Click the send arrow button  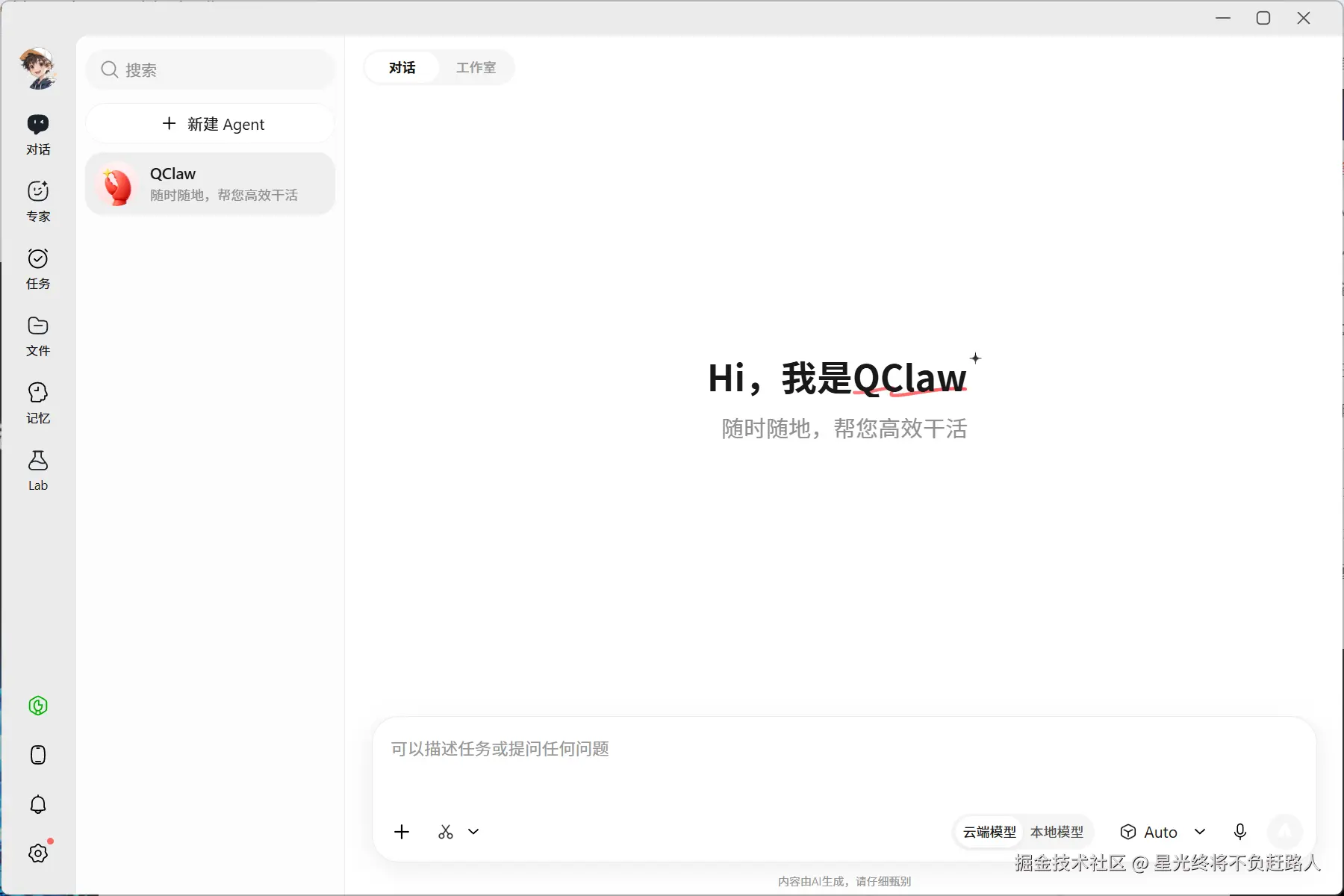tap(1285, 831)
